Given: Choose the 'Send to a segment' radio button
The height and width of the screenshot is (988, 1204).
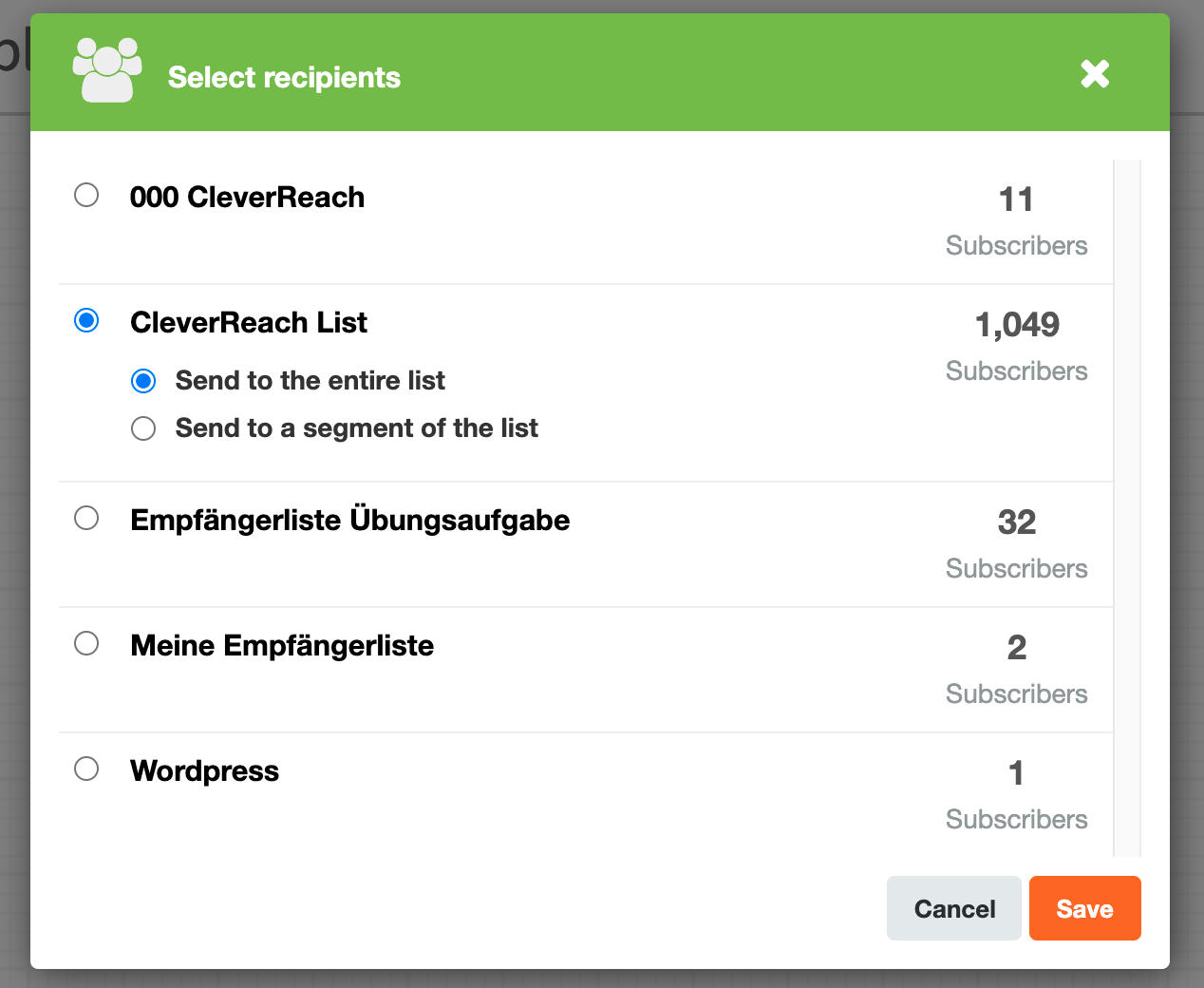Looking at the screenshot, I should [143, 428].
